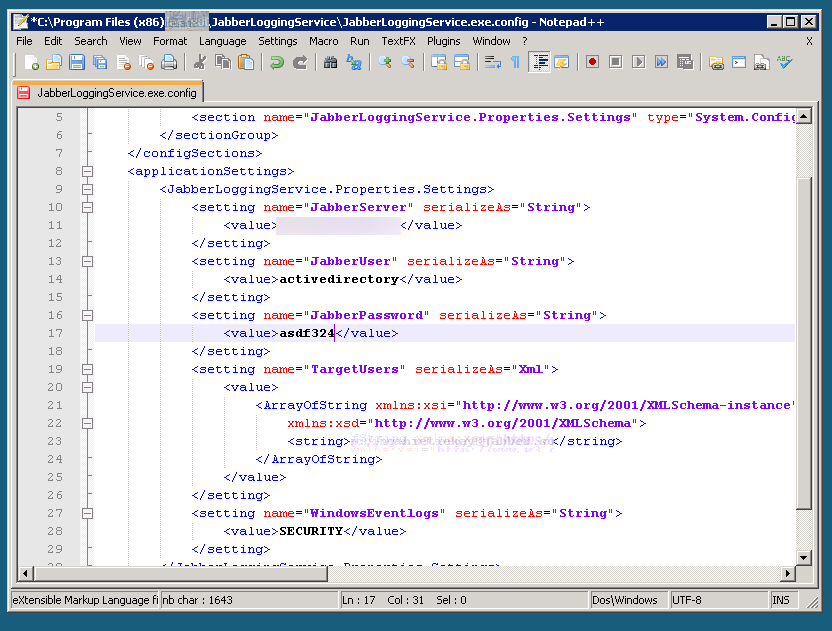
Task: Select the JabberLoggingService.exe.config tab
Action: point(108,93)
